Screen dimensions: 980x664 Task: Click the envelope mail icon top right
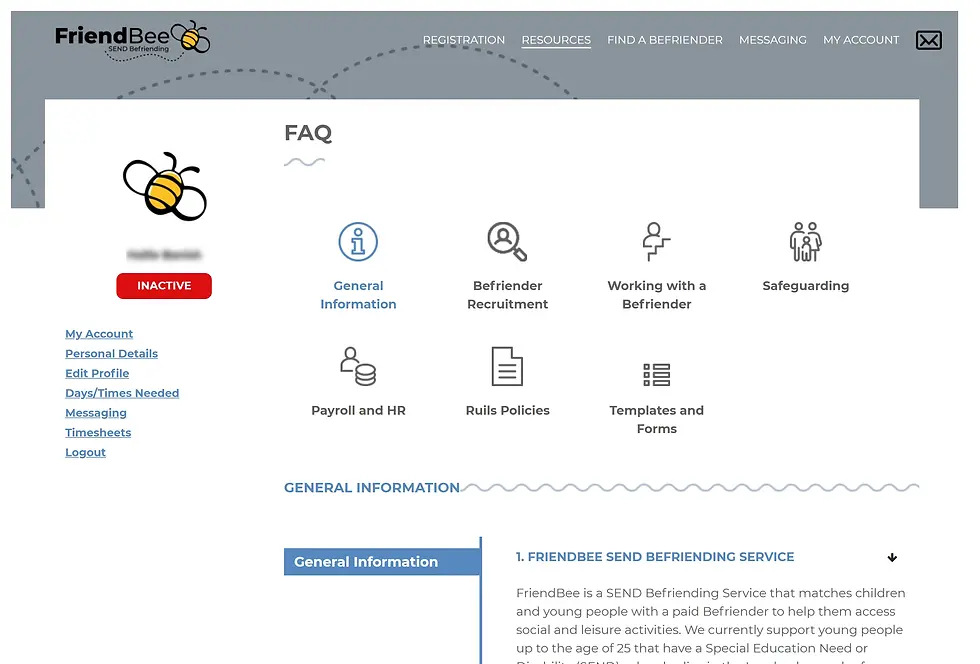[928, 40]
